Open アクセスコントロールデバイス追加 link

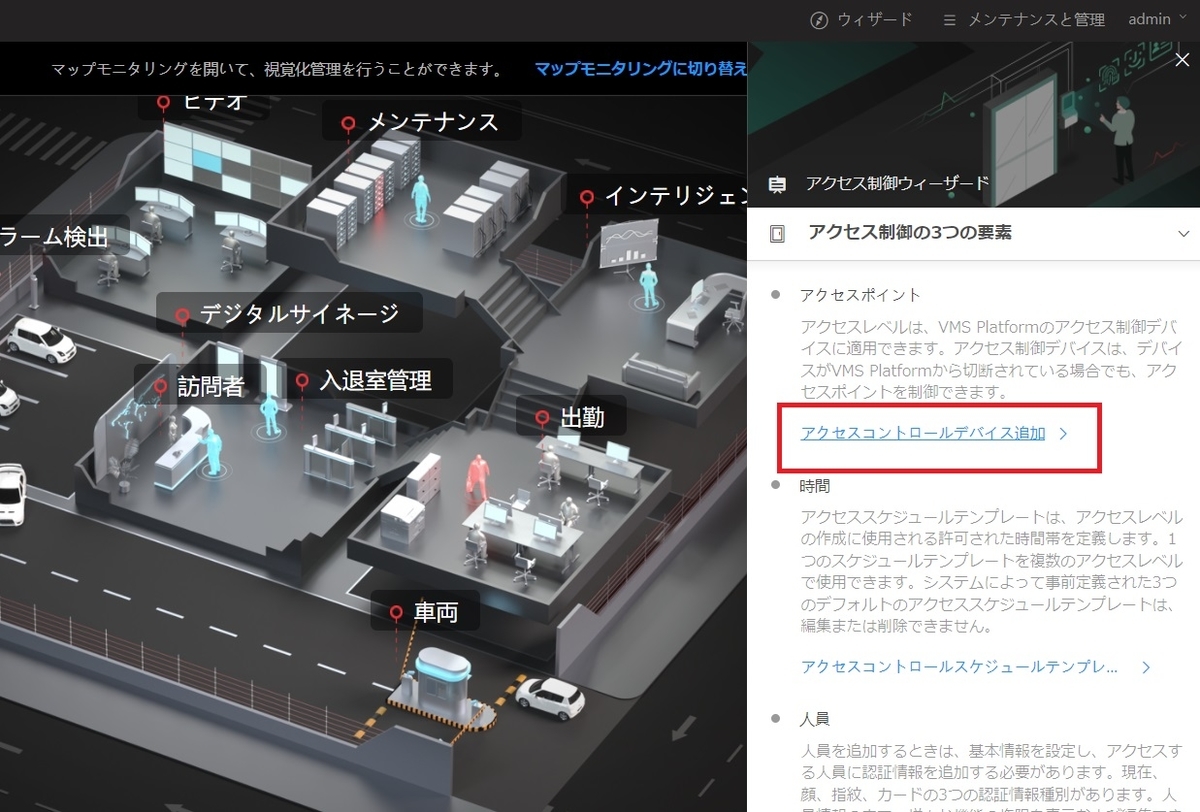[923, 433]
